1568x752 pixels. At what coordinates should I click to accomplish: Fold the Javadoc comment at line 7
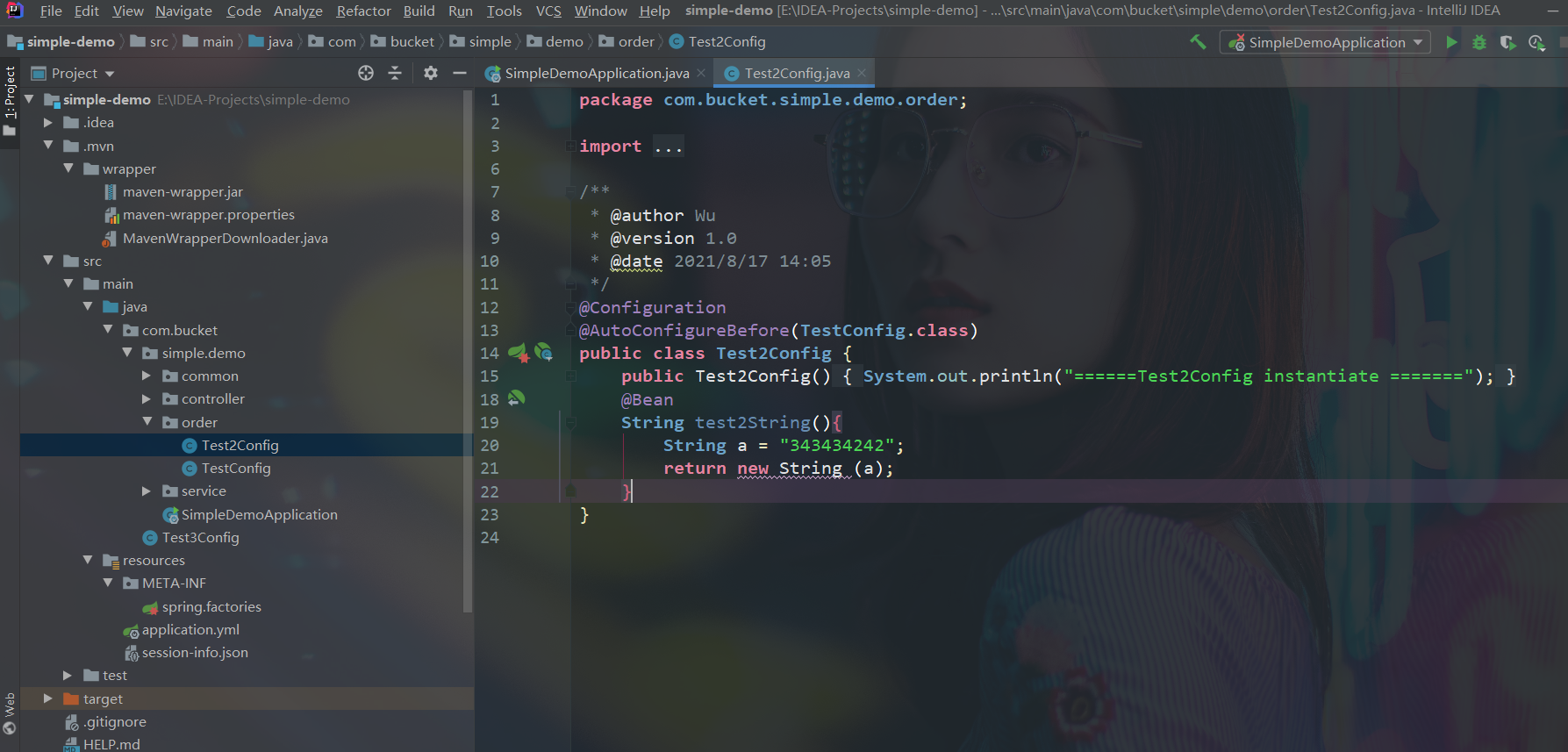(x=570, y=191)
